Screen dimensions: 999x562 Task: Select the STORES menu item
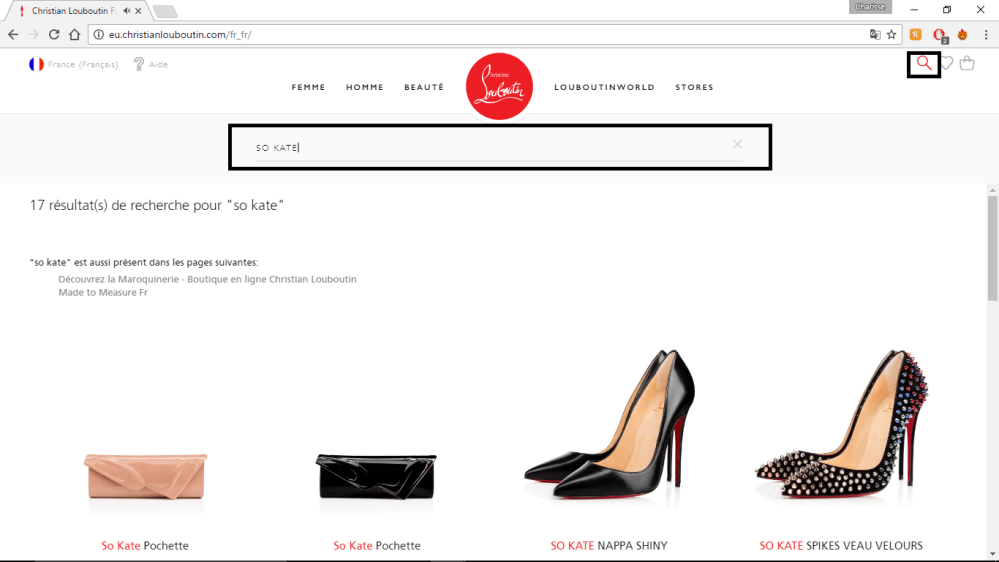[694, 87]
